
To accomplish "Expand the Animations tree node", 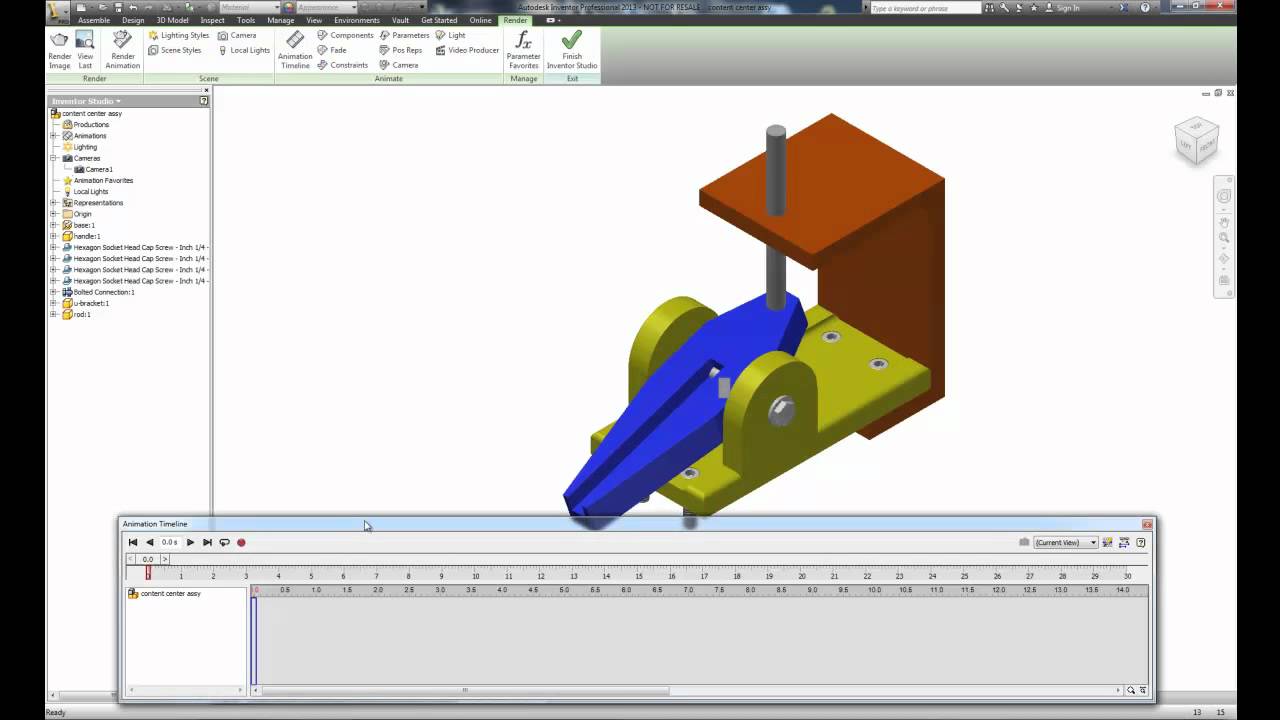I will point(55,136).
